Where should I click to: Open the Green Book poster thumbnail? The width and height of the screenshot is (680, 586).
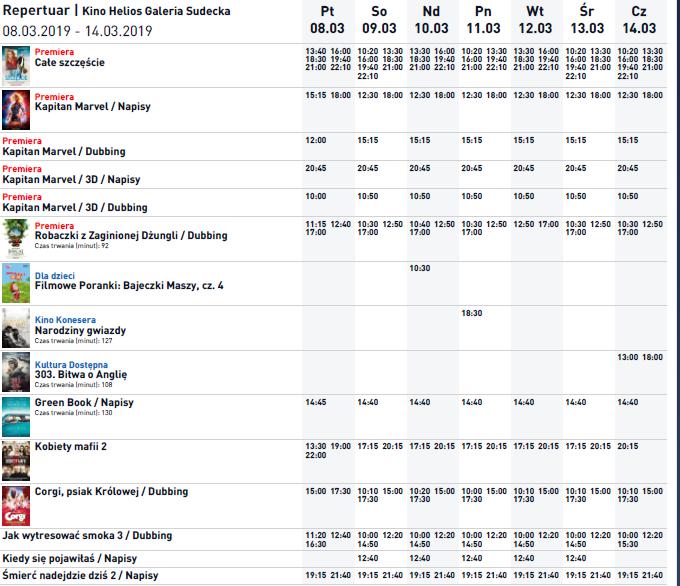coord(16,417)
